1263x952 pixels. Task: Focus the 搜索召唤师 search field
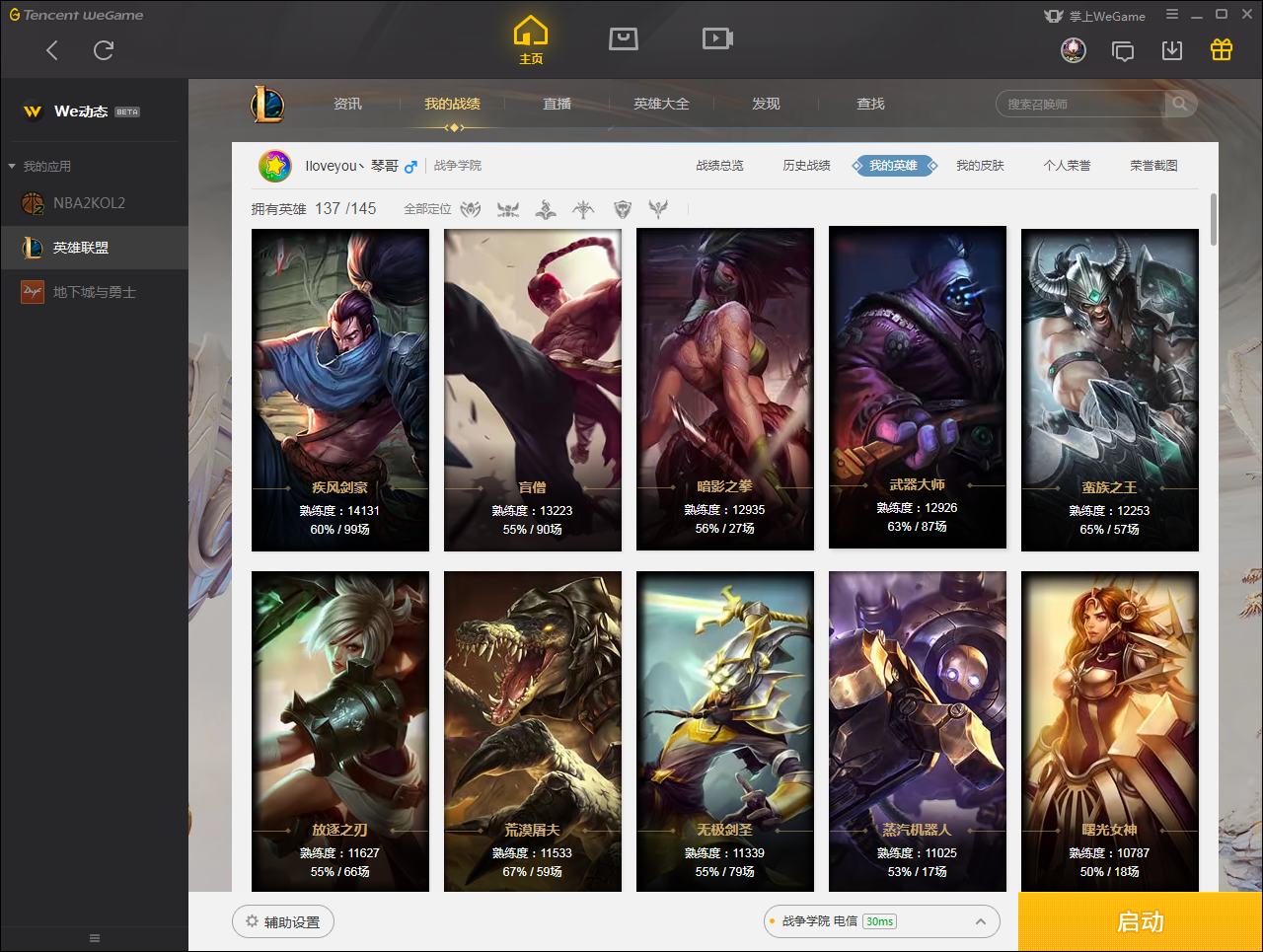1080,104
